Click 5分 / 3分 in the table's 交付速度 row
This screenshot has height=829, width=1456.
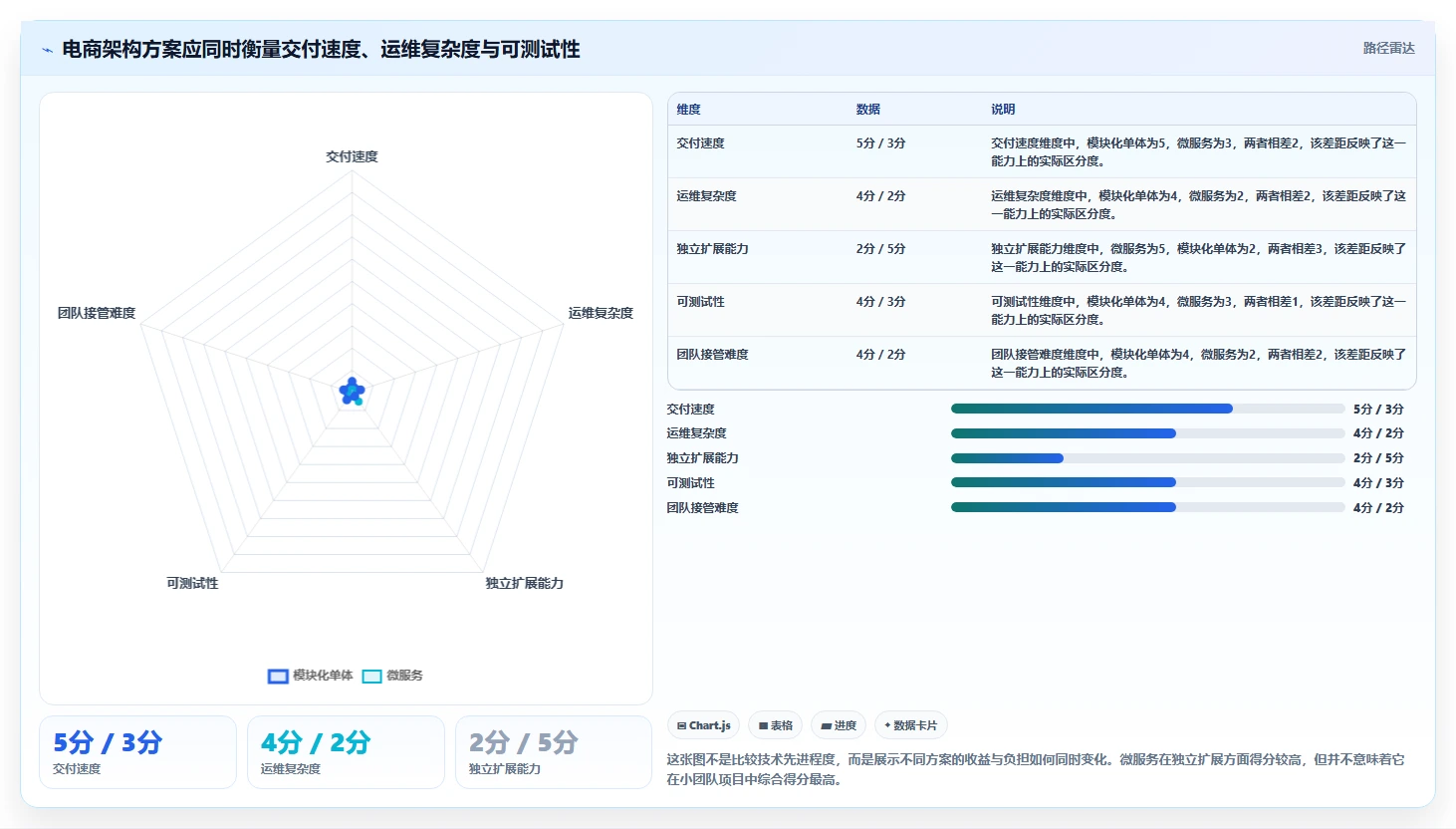pyautogui.click(x=881, y=143)
